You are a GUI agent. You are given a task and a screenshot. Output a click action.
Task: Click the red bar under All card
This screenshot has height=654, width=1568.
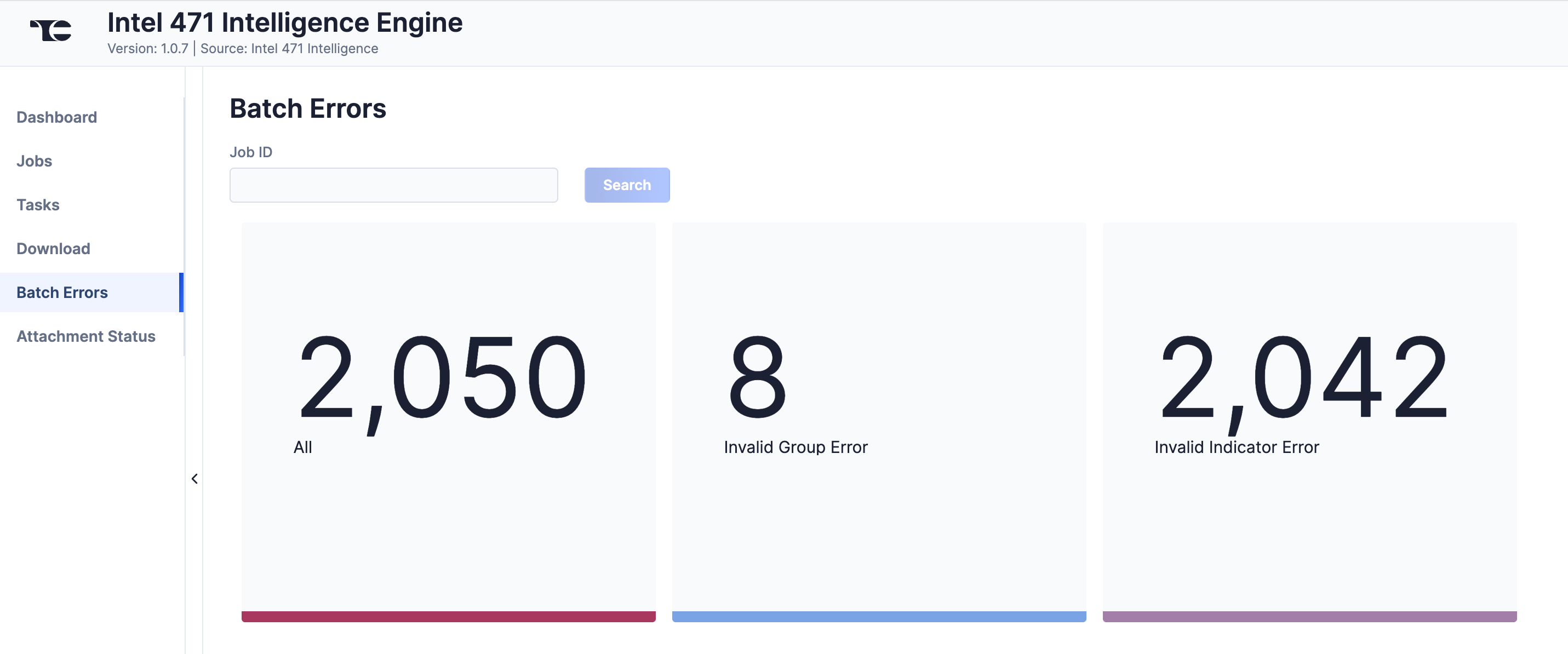448,616
